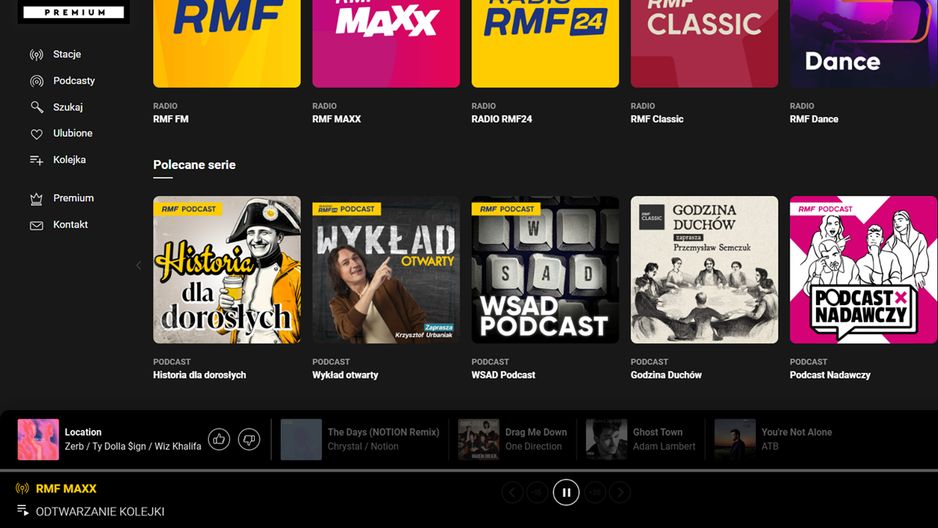Click the ODTWARZANIE KOLEJKI button
Screen dimensions: 938x528
pos(100,511)
